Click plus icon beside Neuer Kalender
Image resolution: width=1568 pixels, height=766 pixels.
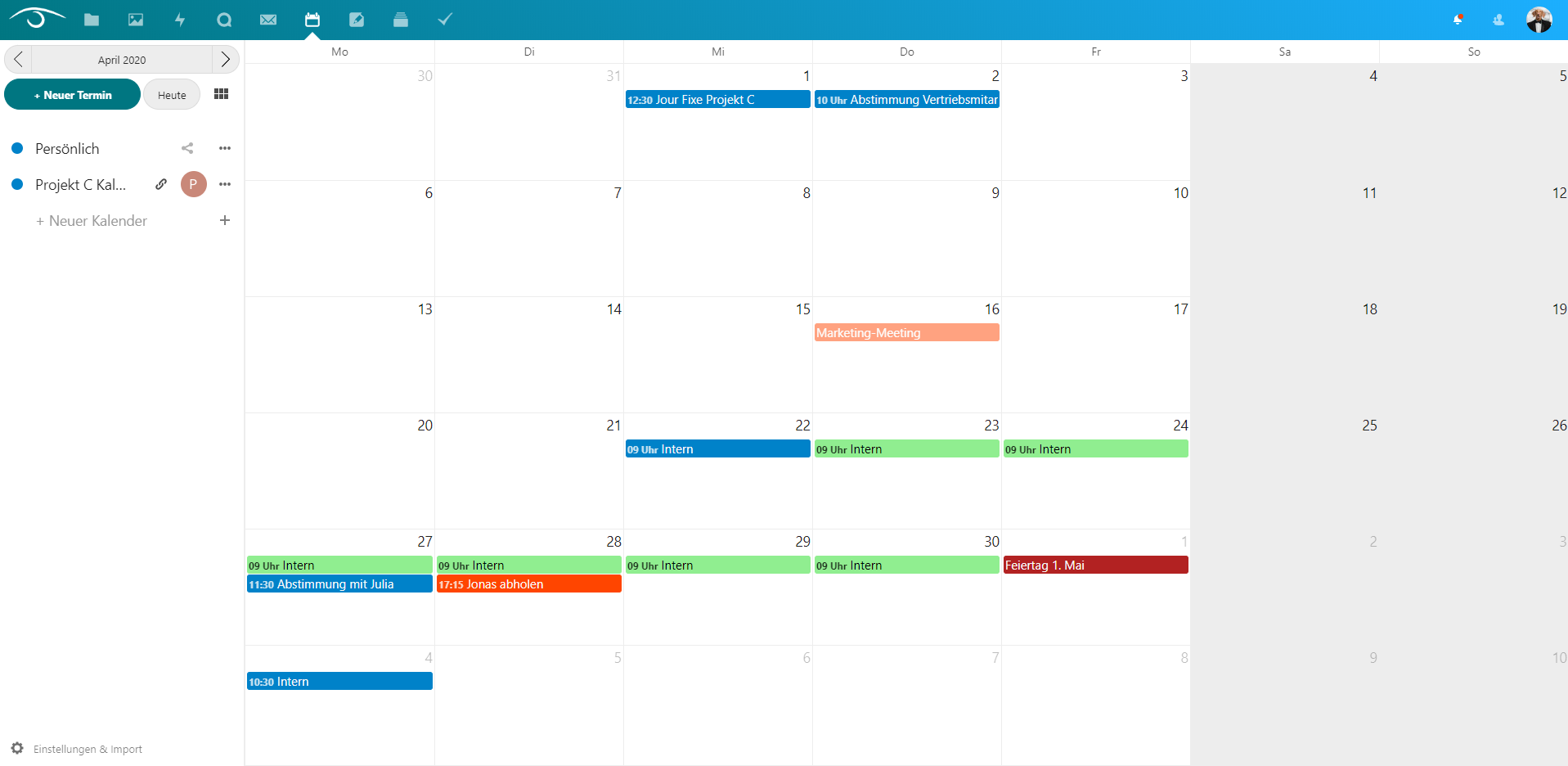coord(225,220)
